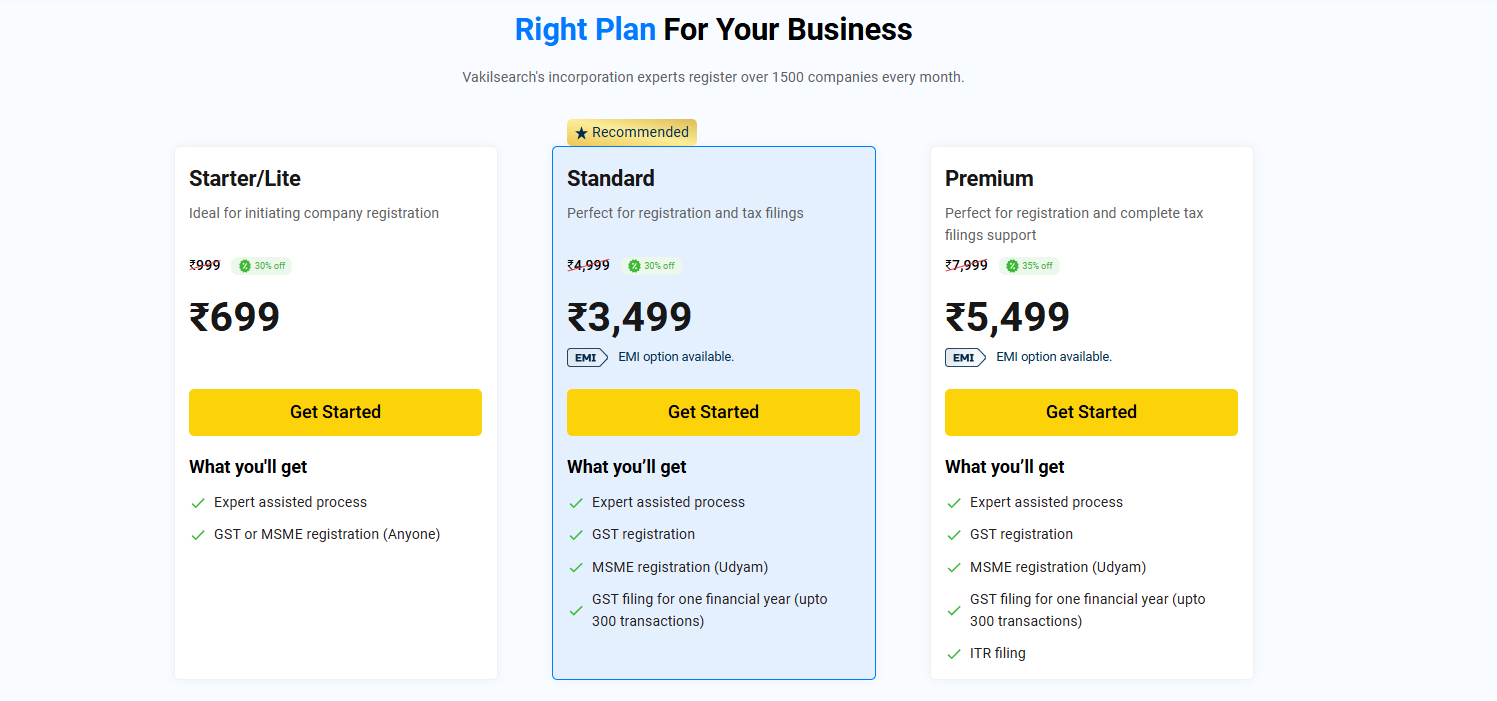This screenshot has height=701, width=1497.
Task: Click the ₹5,499 Premium price
Action: click(x=1007, y=317)
